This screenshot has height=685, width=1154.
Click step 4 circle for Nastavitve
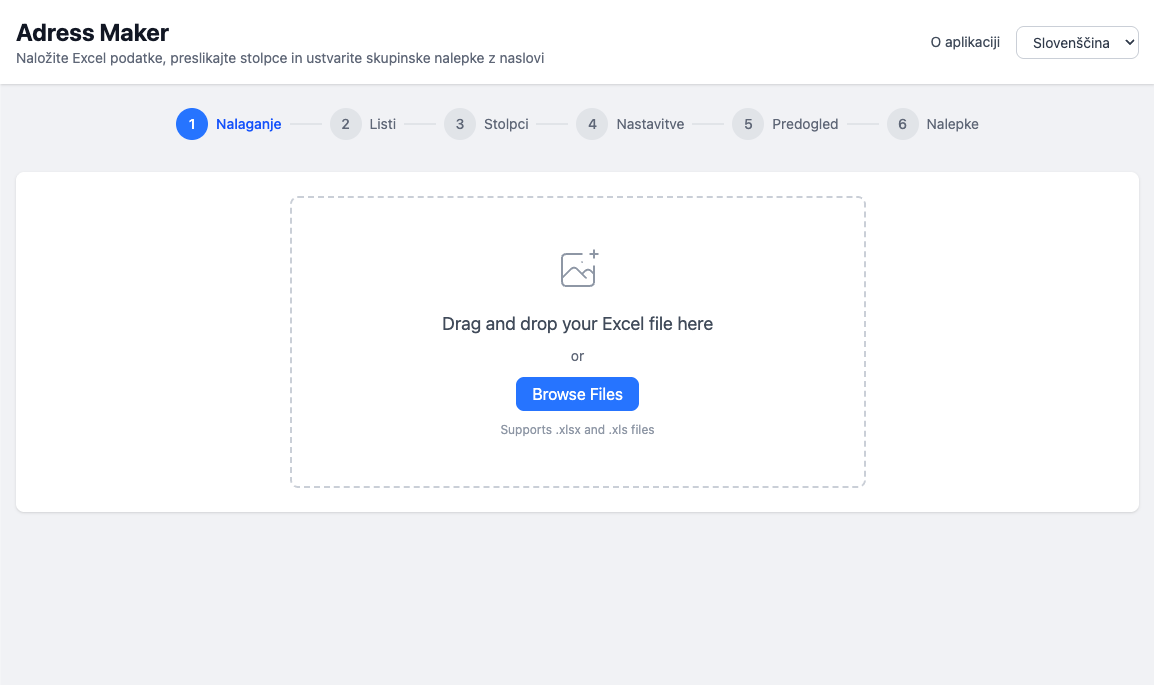tap(592, 124)
